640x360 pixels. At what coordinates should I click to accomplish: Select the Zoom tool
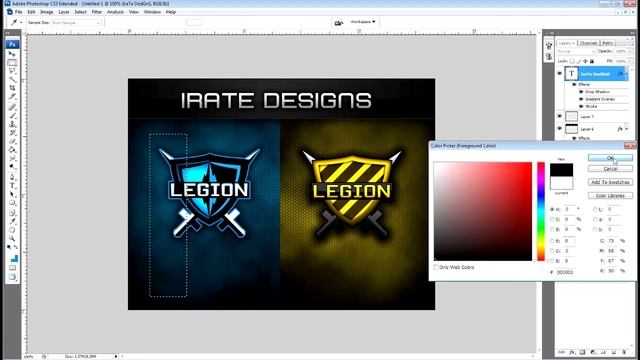pos(12,238)
